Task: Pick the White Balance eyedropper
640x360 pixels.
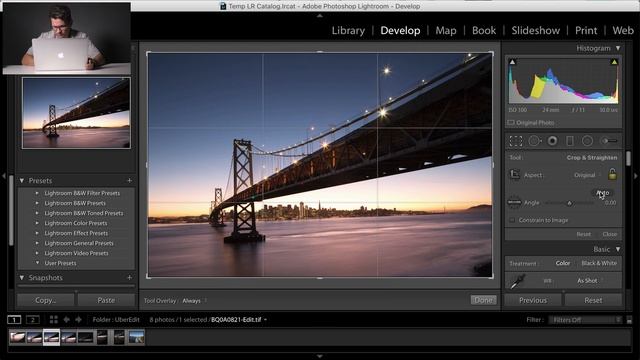Action: [x=518, y=281]
